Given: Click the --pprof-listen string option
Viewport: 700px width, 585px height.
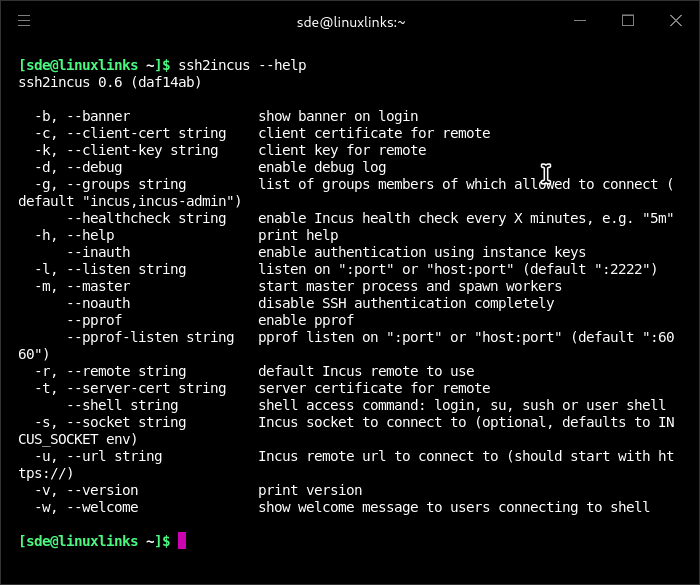Looking at the screenshot, I should pos(150,337).
